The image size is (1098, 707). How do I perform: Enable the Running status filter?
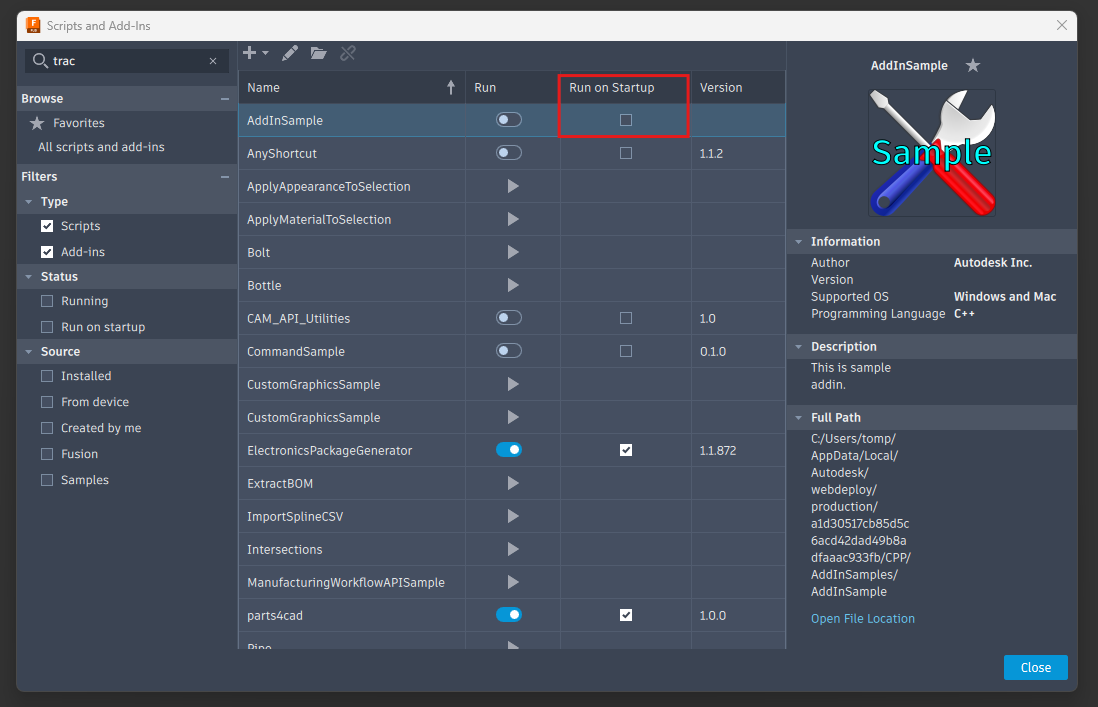pos(47,301)
